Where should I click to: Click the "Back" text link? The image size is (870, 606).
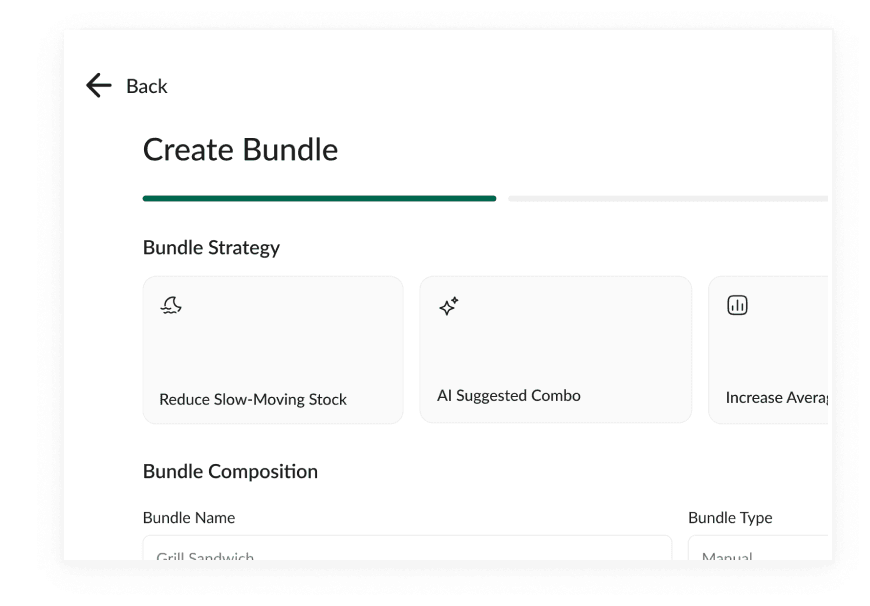pyautogui.click(x=147, y=87)
